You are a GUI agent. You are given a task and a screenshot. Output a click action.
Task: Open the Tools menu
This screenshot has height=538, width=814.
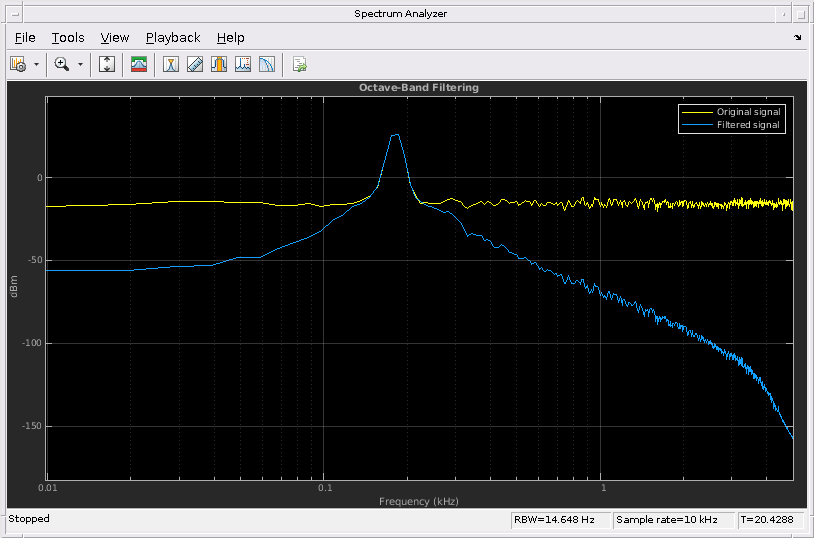[68, 37]
